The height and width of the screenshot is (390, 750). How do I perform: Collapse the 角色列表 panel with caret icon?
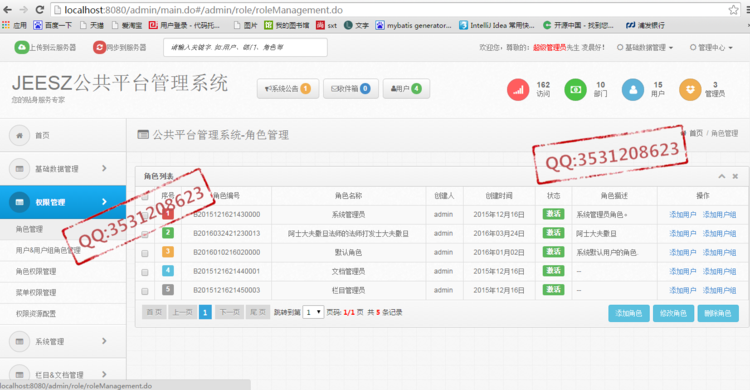tap(722, 177)
